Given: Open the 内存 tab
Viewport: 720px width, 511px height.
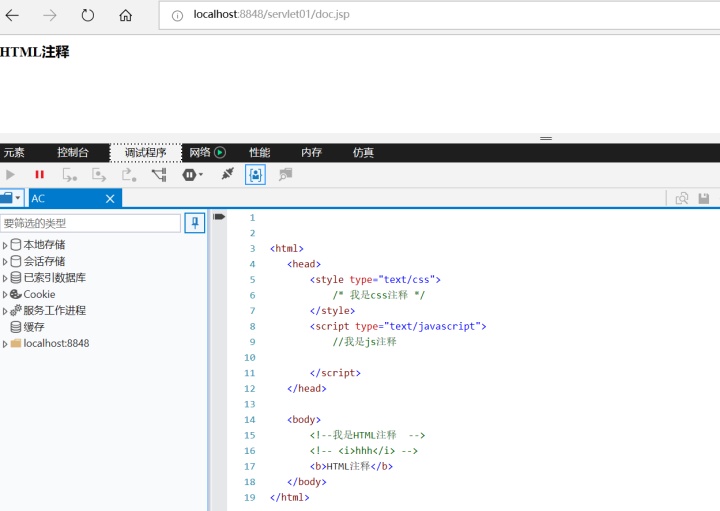Looking at the screenshot, I should (x=311, y=152).
